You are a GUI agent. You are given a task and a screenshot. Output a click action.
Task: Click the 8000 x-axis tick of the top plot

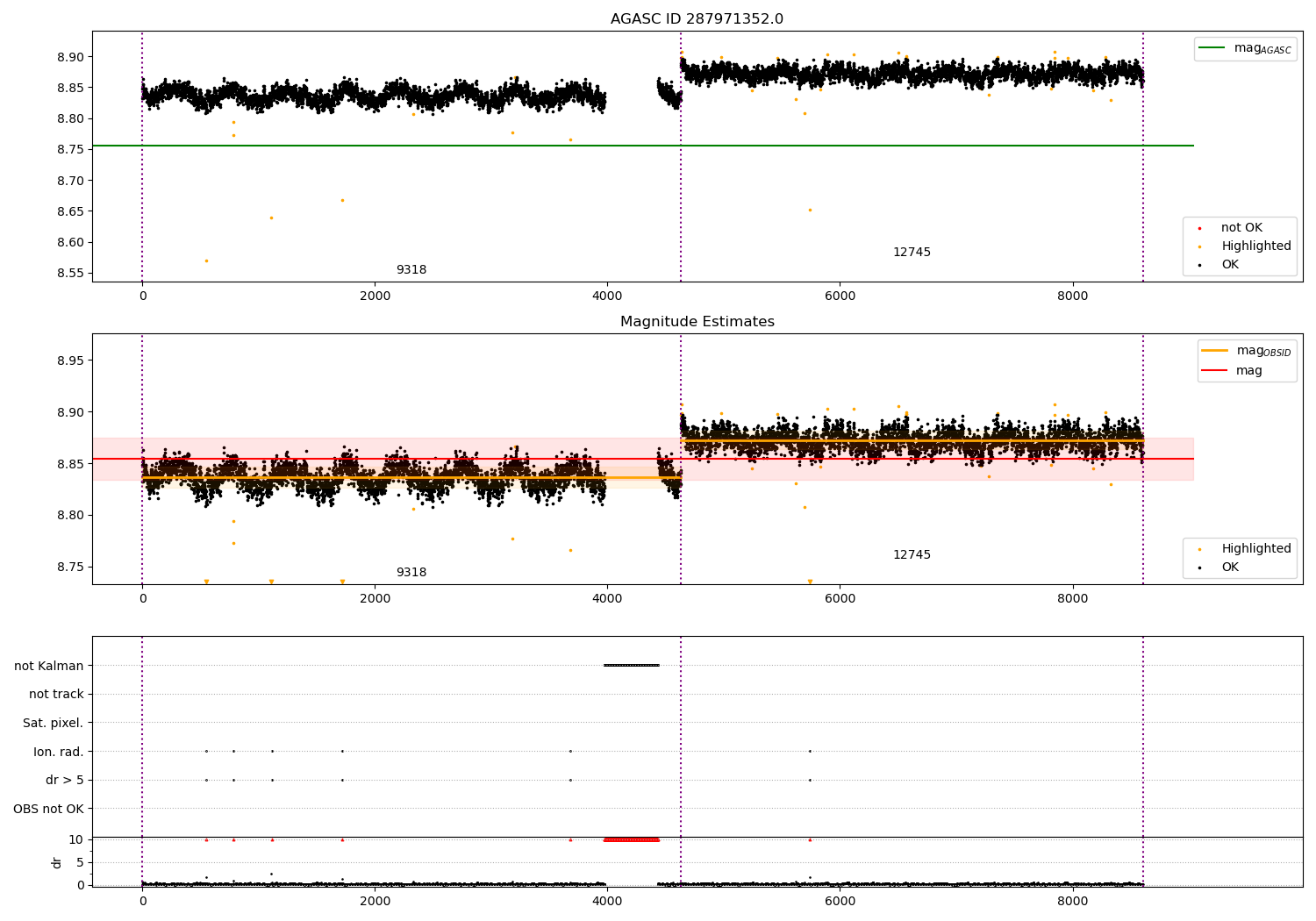coord(1072,296)
